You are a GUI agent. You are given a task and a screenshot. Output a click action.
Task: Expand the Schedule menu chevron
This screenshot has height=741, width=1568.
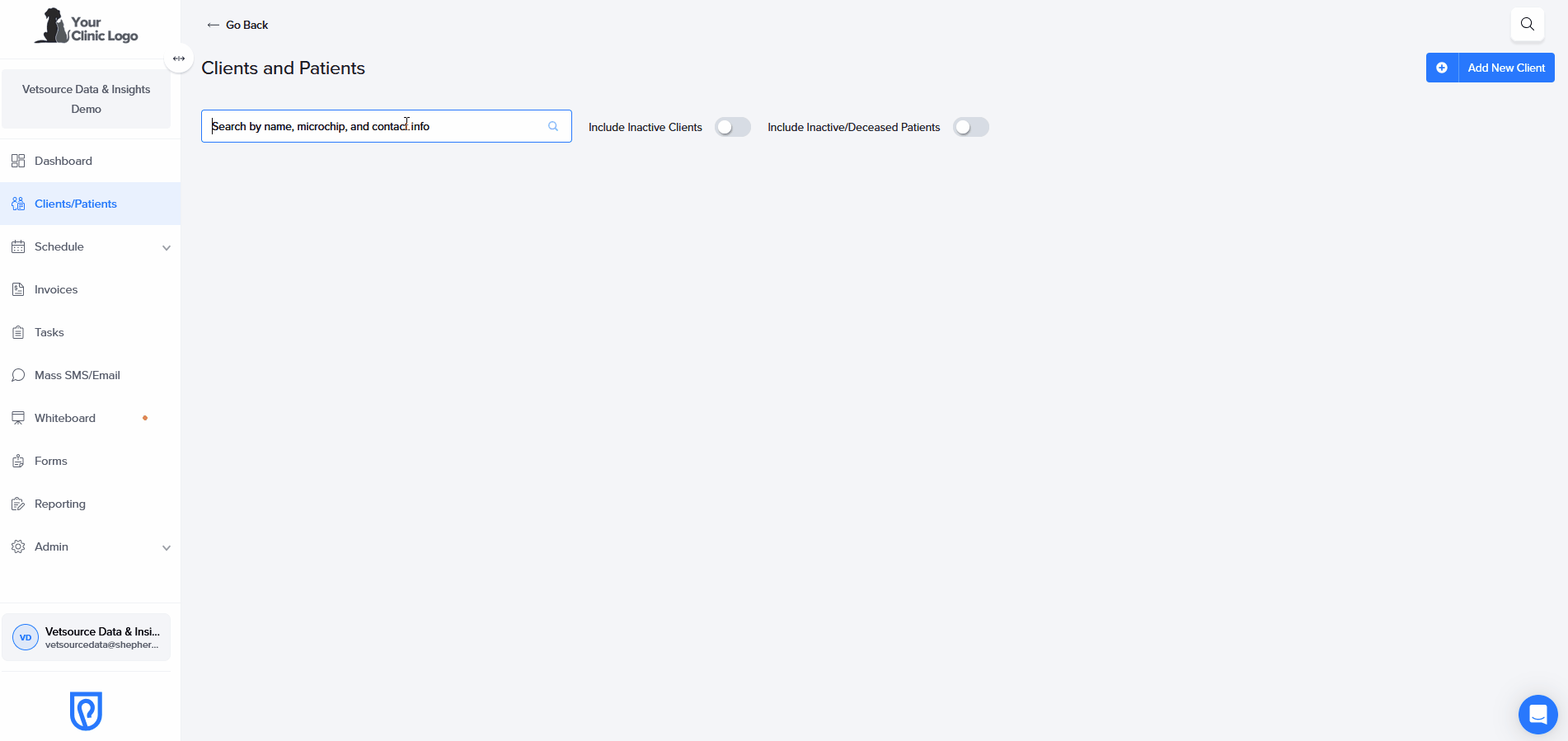pyautogui.click(x=167, y=247)
